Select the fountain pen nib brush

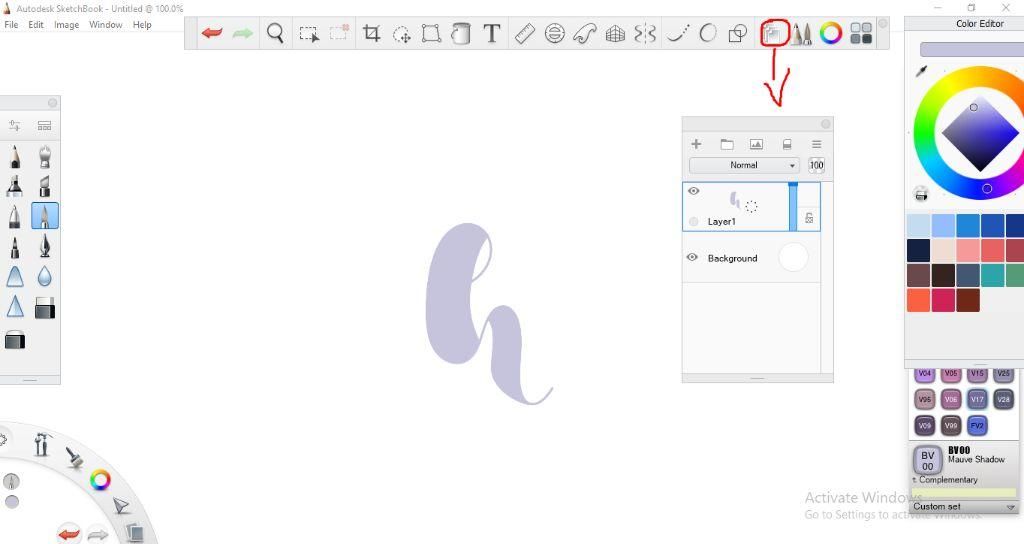click(x=44, y=246)
